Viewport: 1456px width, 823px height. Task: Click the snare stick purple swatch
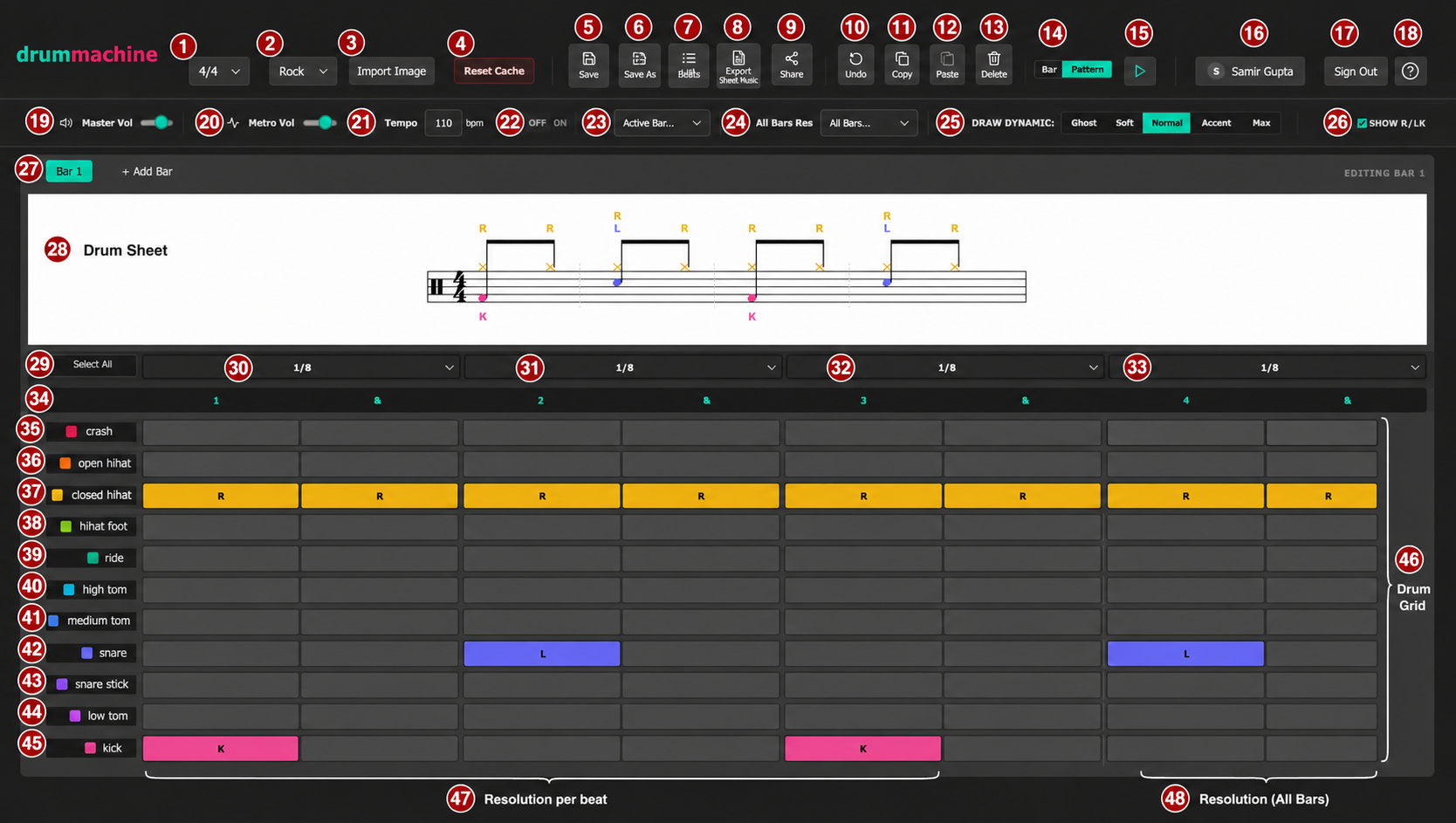tap(62, 684)
